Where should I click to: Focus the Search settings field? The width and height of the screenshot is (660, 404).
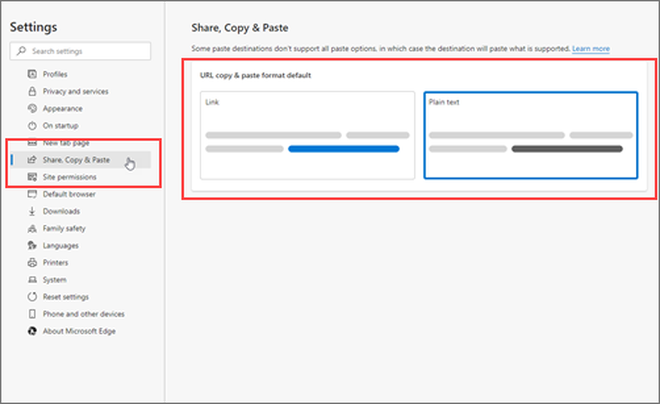(x=80, y=51)
